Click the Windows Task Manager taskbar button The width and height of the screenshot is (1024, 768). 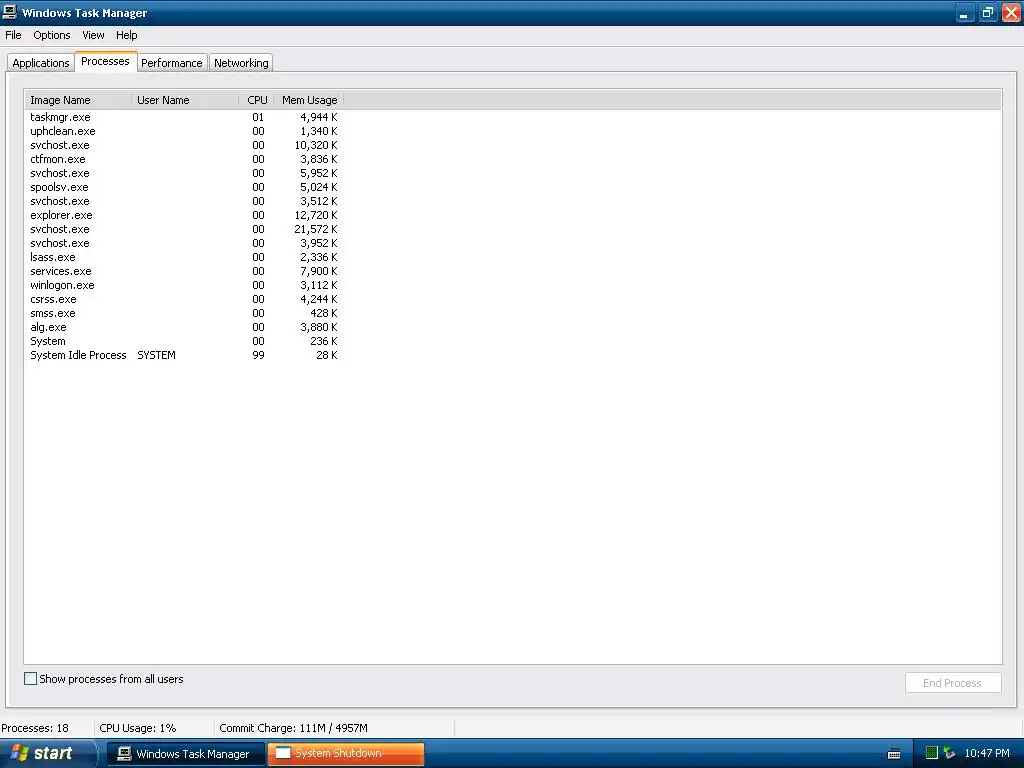(186, 753)
